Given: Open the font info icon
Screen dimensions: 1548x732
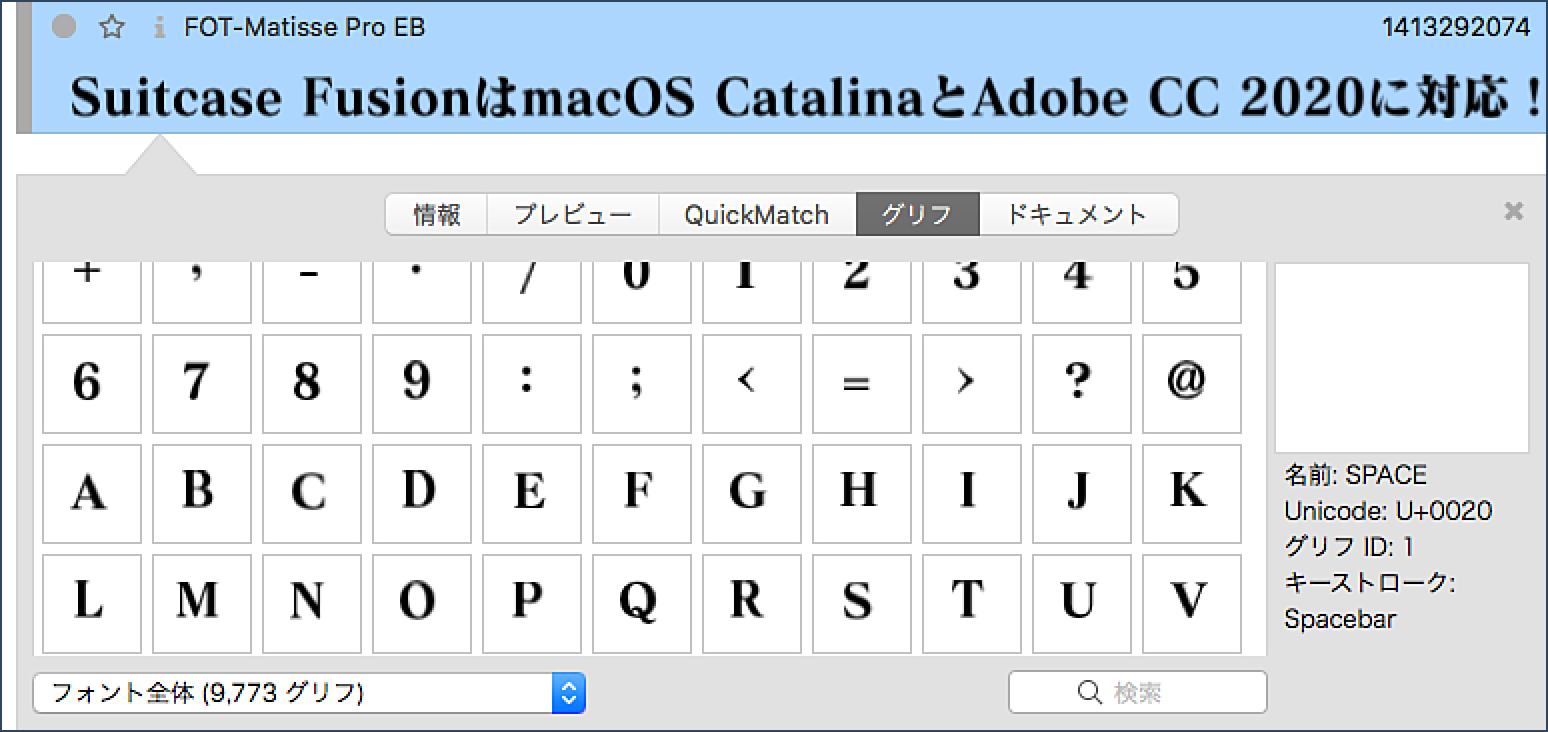Looking at the screenshot, I should click(158, 28).
